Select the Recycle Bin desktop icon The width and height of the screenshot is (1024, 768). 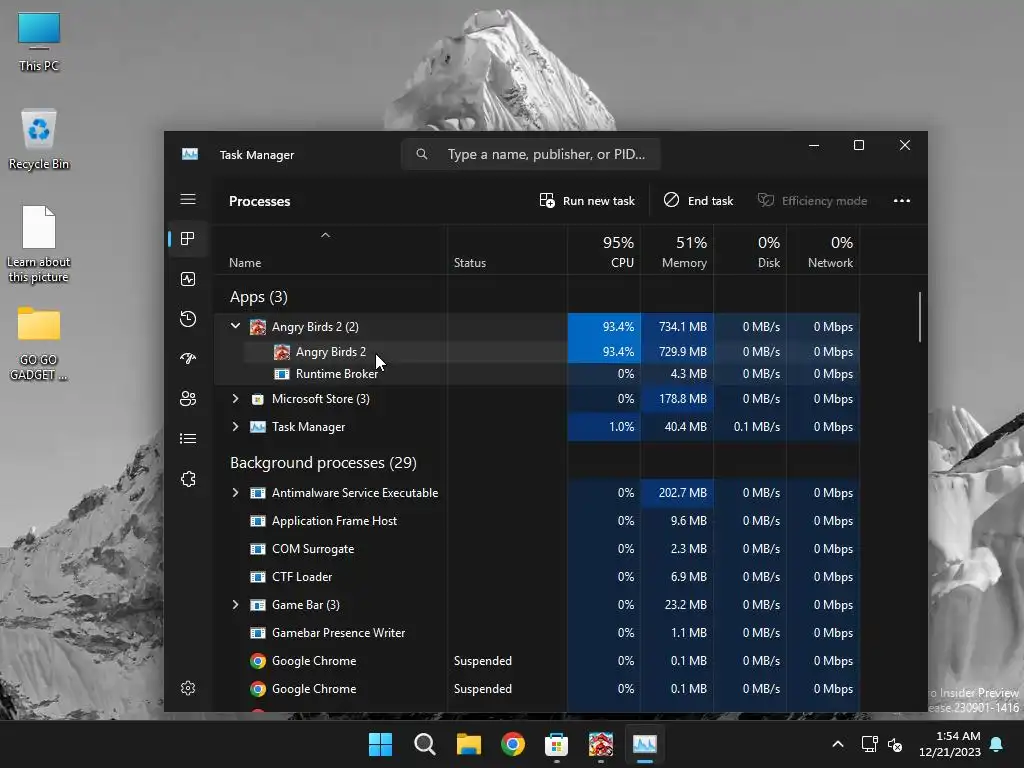39,139
